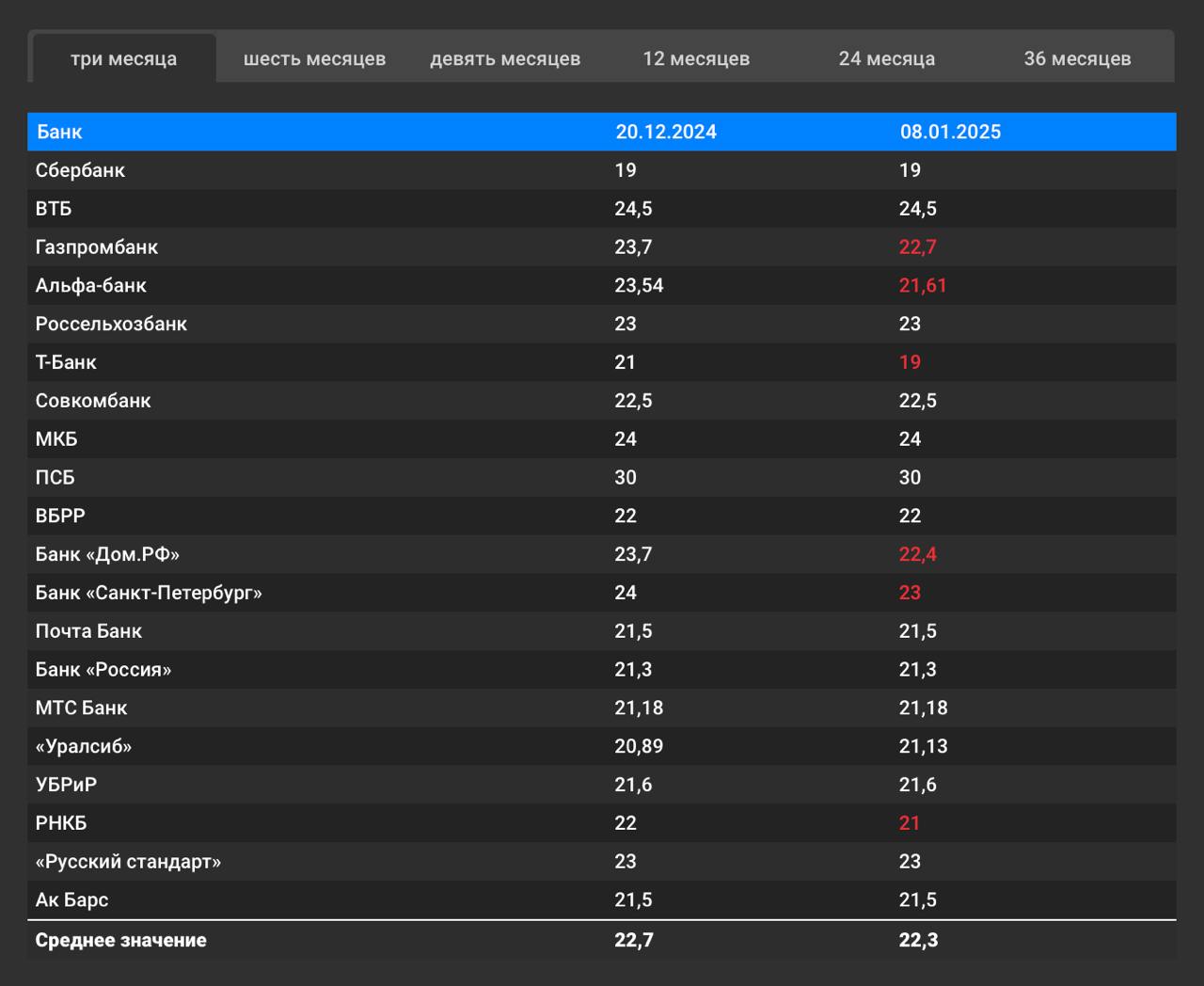1204x986 pixels.
Task: Click red 22,7 value for Газпромбанк
Action: pyautogui.click(x=918, y=247)
